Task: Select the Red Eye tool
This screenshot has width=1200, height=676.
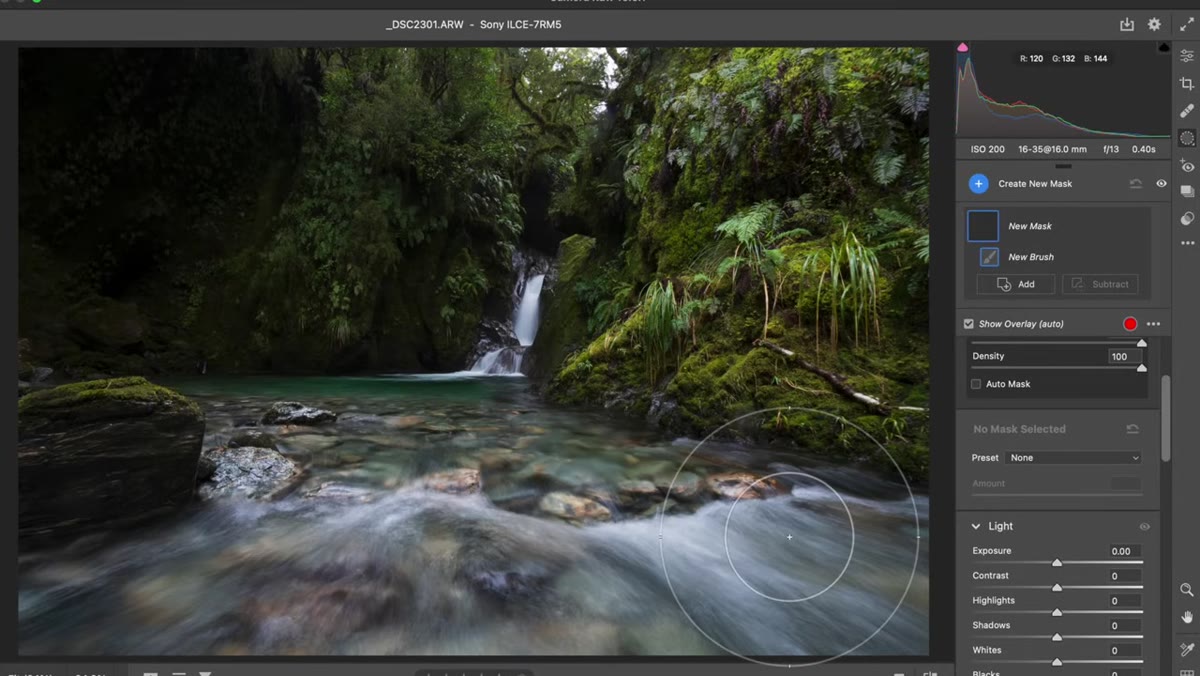Action: [x=1187, y=165]
